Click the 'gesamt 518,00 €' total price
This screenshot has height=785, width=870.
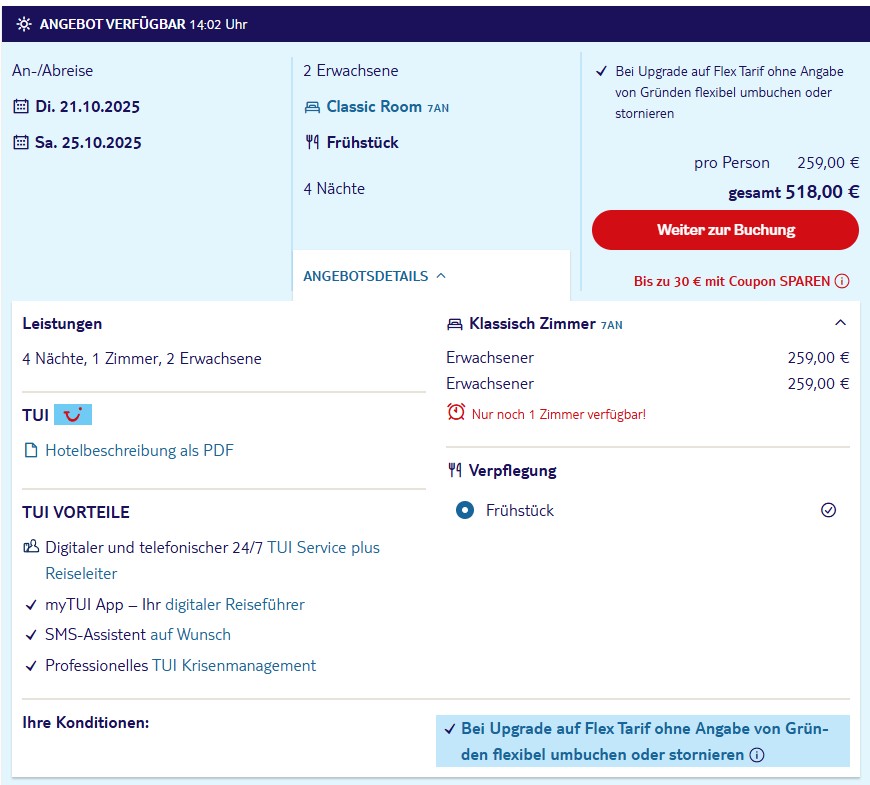click(793, 192)
